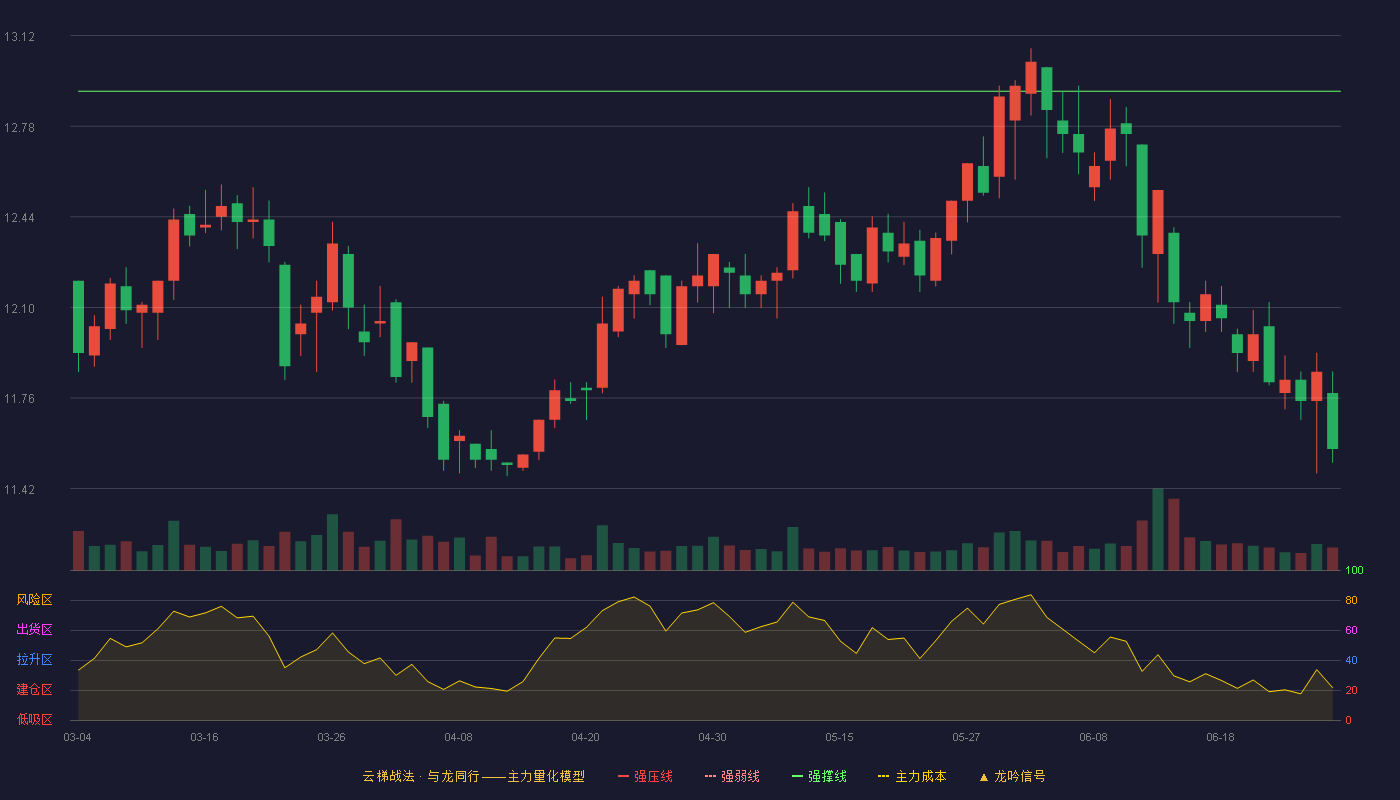
Task: Click the 05-27 date label
Action: (966, 737)
